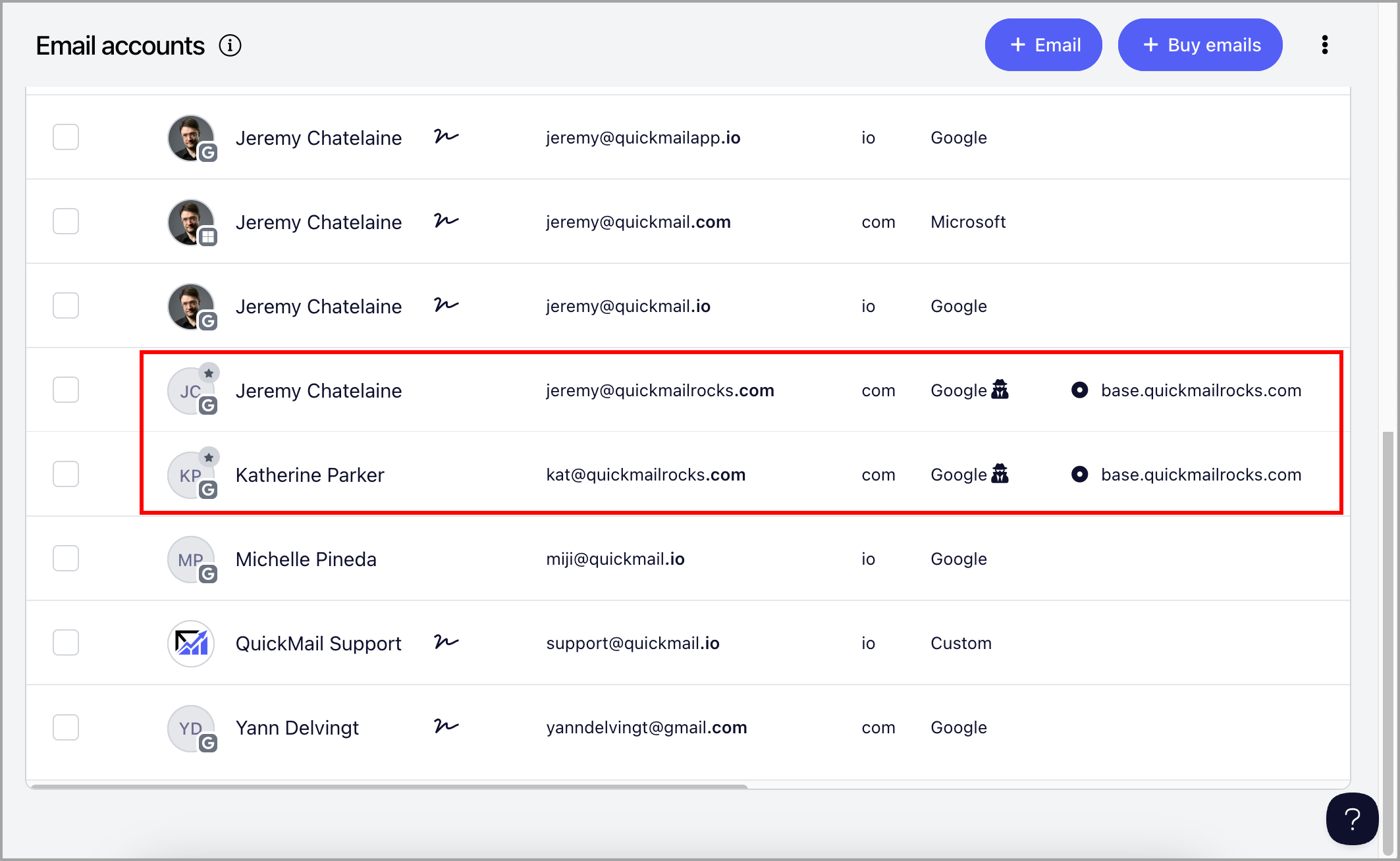Tick checkbox for jeremy@quickmail.com row

coord(66,221)
